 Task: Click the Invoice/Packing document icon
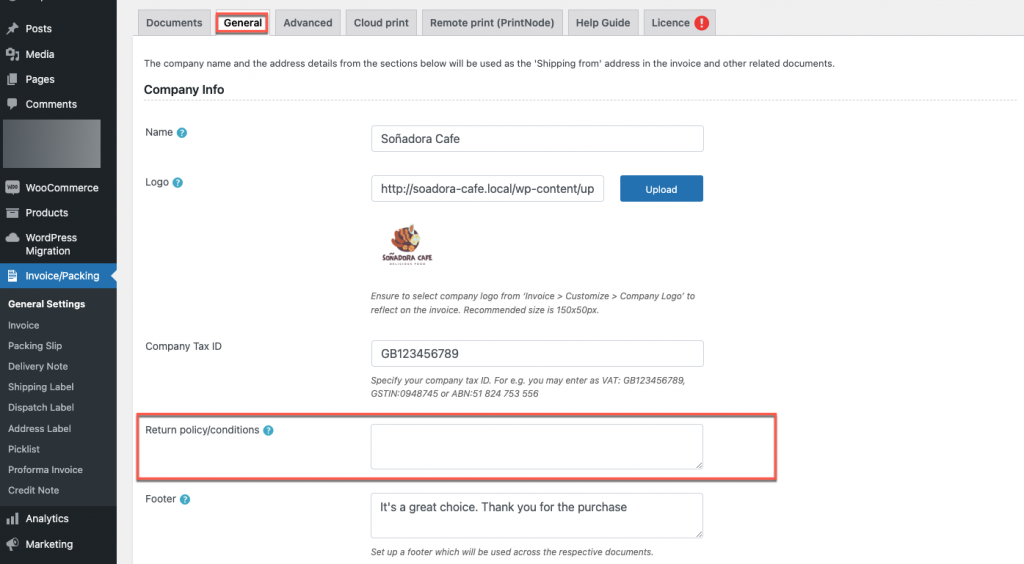12,275
